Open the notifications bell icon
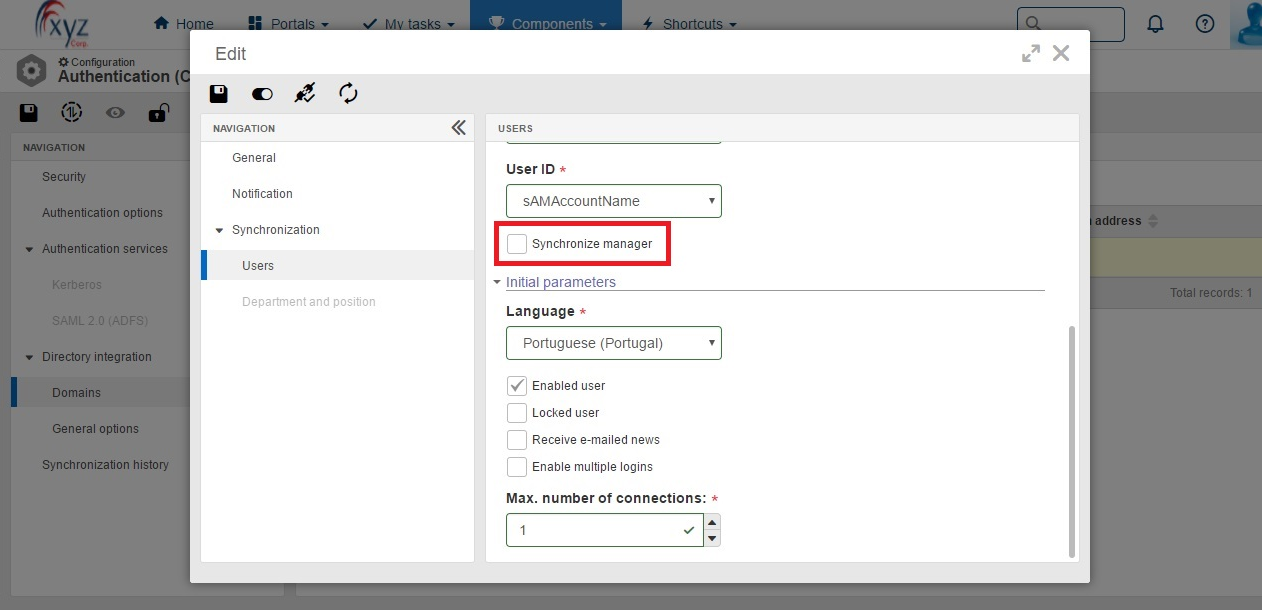 pos(1155,24)
